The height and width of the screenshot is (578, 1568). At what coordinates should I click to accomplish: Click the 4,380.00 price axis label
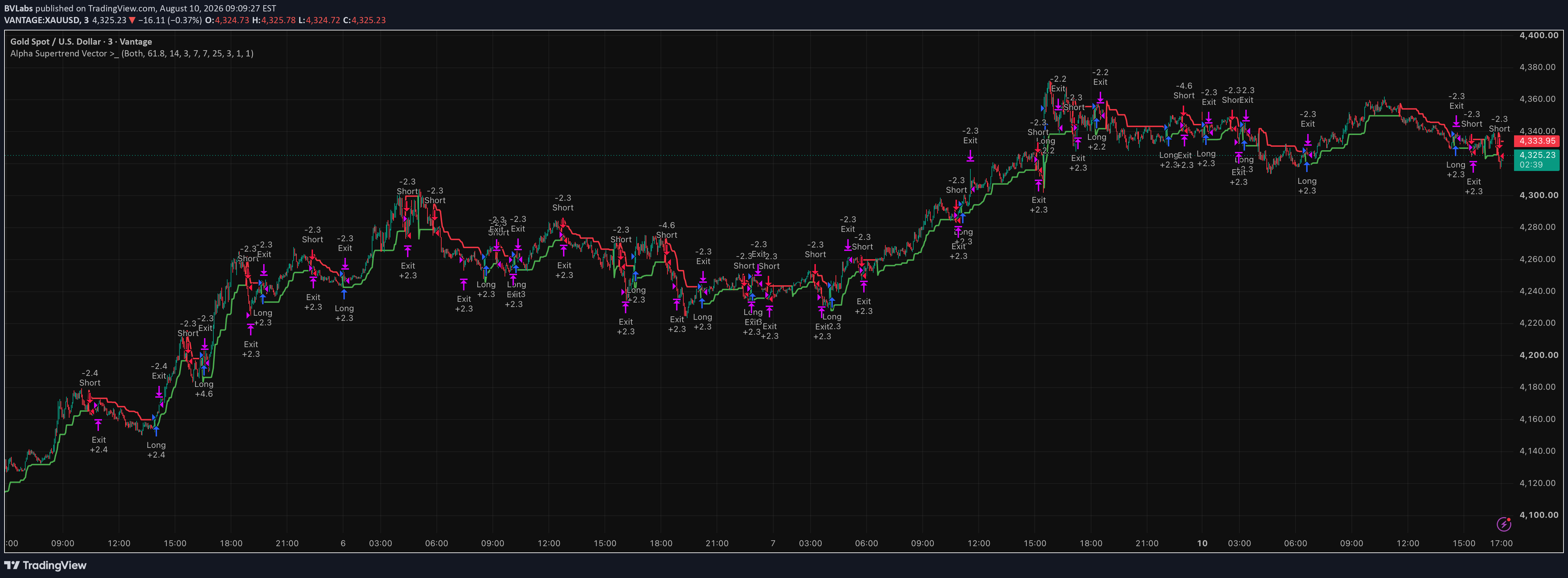tap(1537, 67)
